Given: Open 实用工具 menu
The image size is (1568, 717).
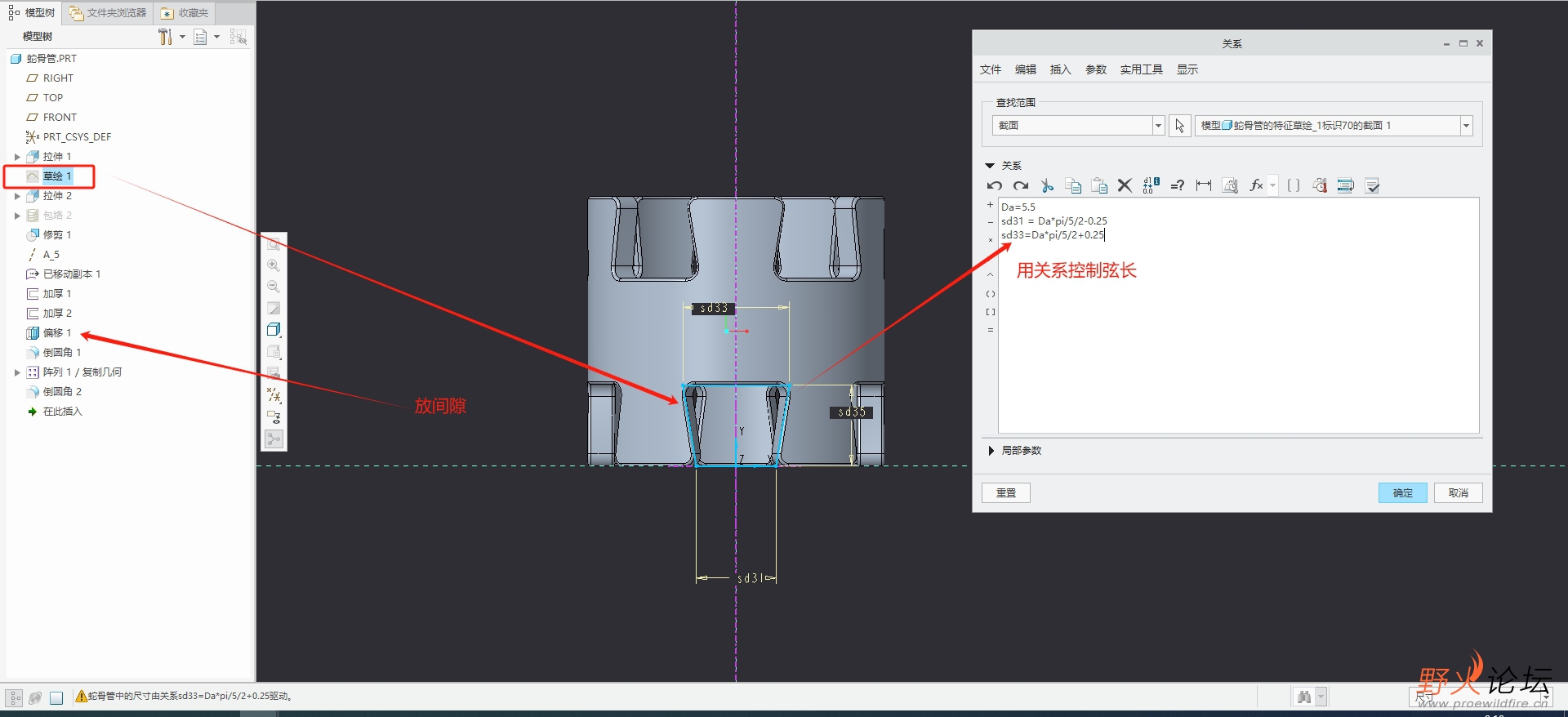Looking at the screenshot, I should [1141, 69].
